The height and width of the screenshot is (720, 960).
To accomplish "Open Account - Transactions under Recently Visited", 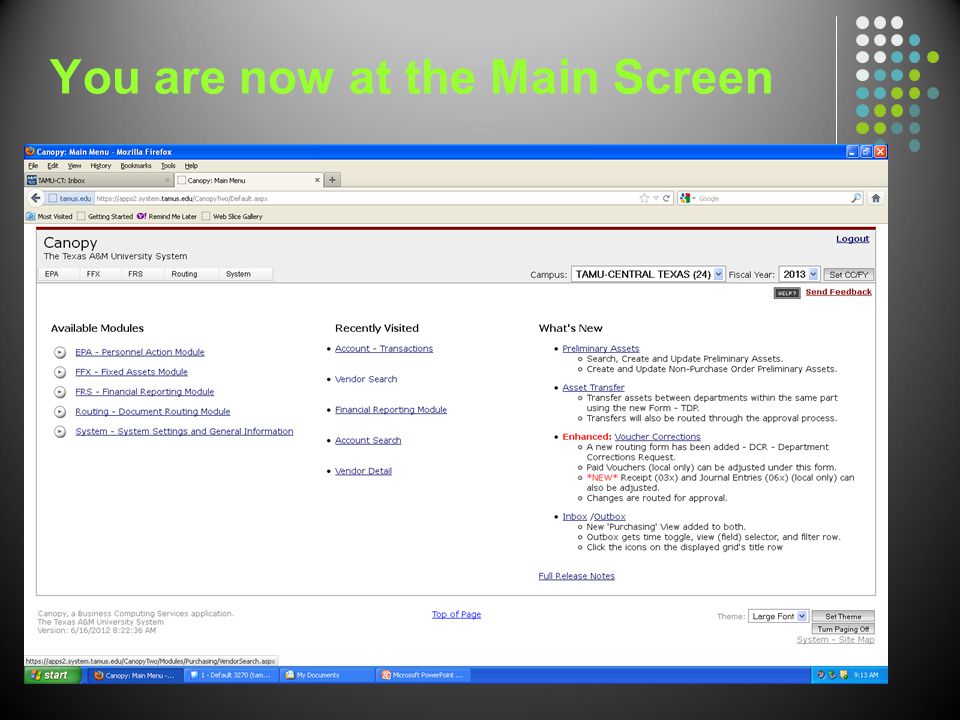I will pyautogui.click(x=384, y=348).
